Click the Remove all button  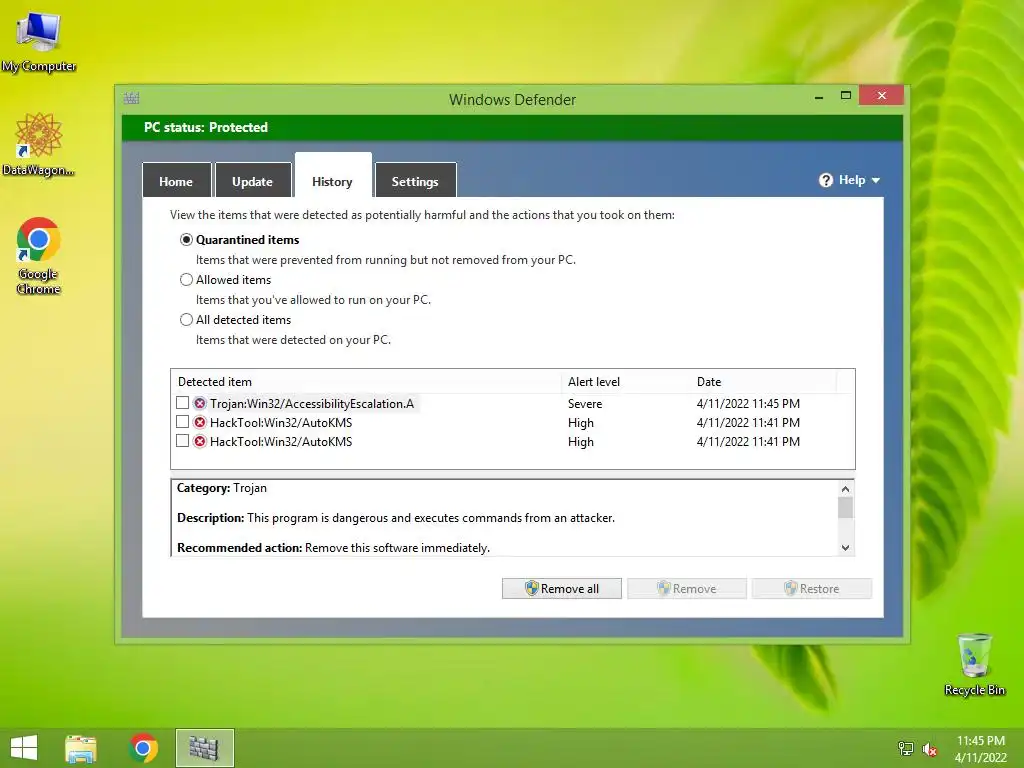(562, 588)
